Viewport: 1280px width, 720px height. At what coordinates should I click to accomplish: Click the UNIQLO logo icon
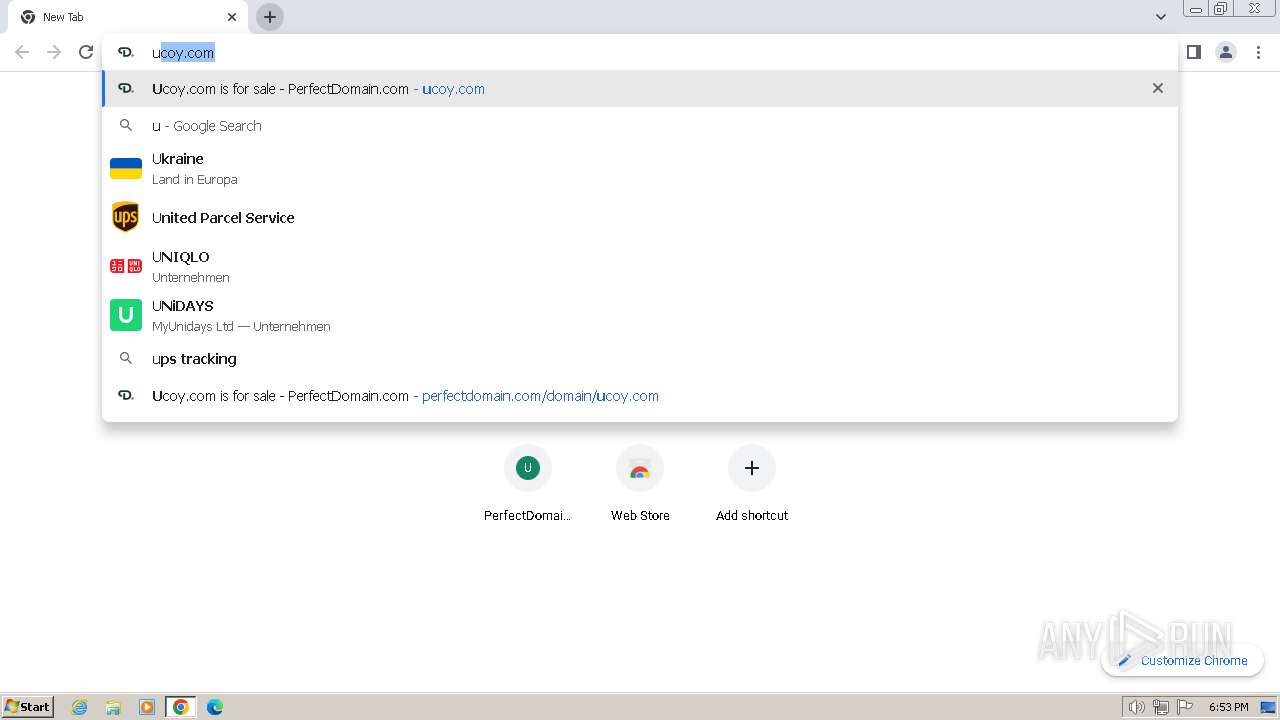pos(126,266)
